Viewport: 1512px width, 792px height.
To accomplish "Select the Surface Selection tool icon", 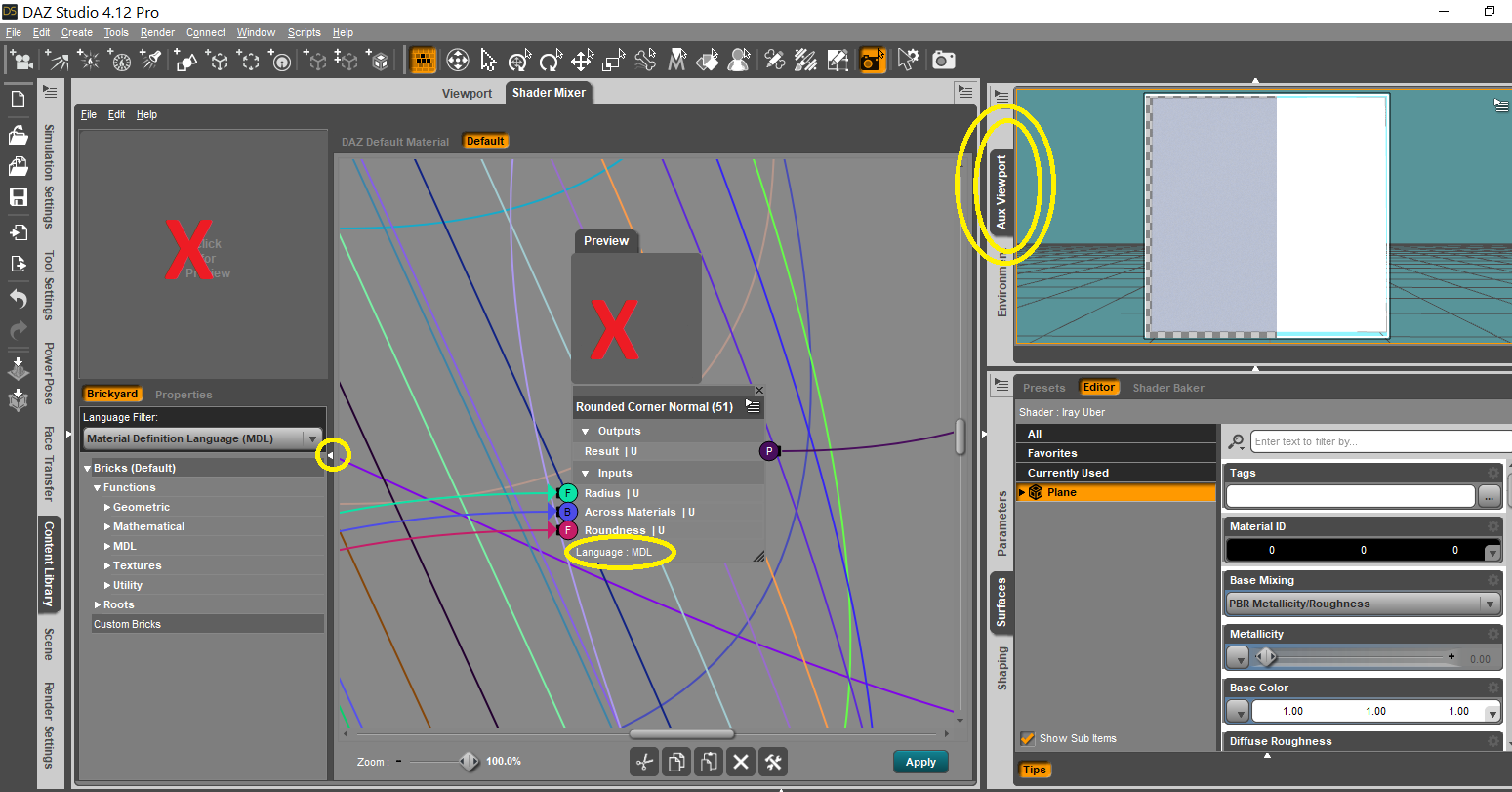I will pos(708,61).
